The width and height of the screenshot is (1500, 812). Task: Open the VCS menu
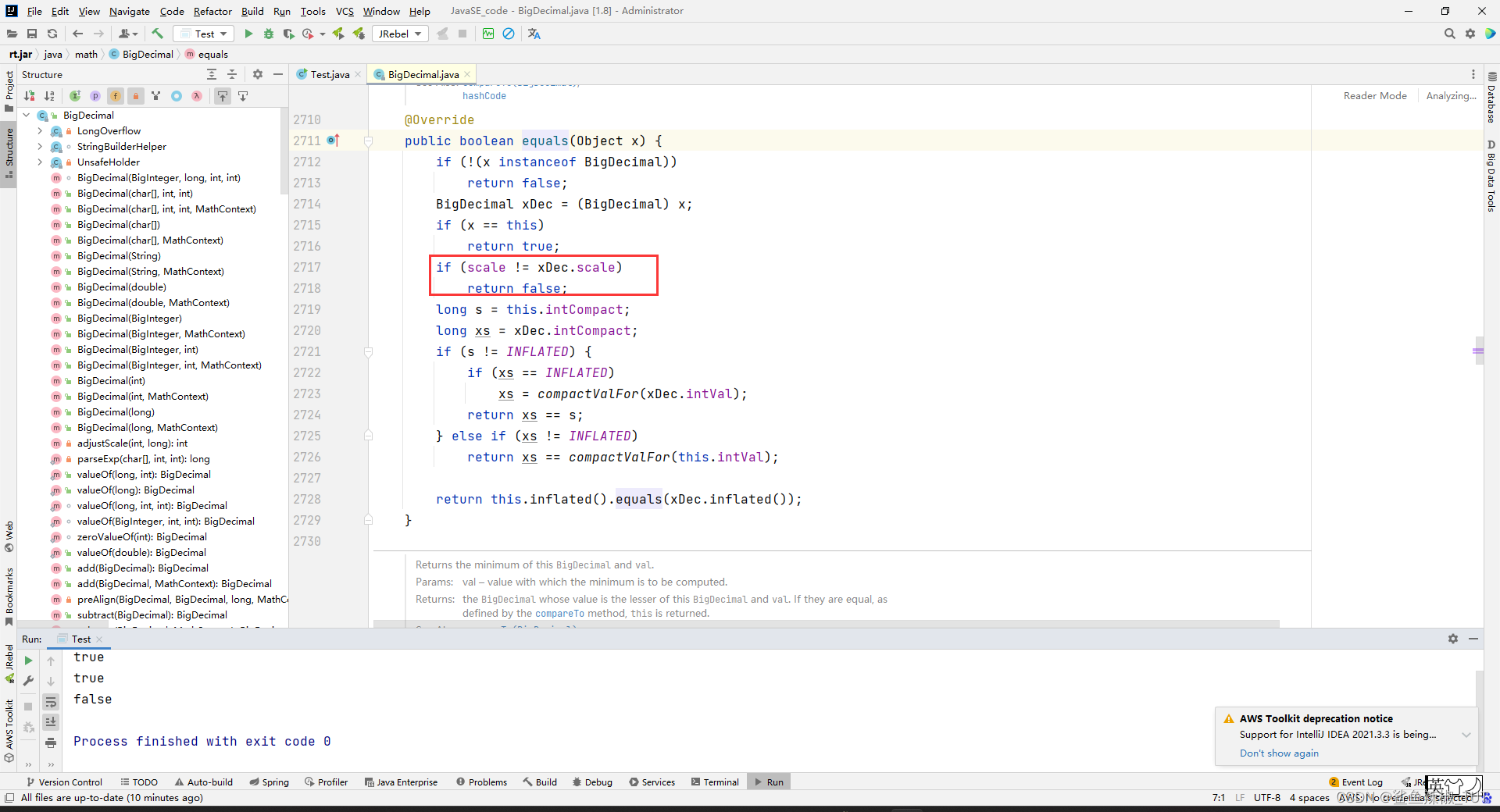[345, 11]
